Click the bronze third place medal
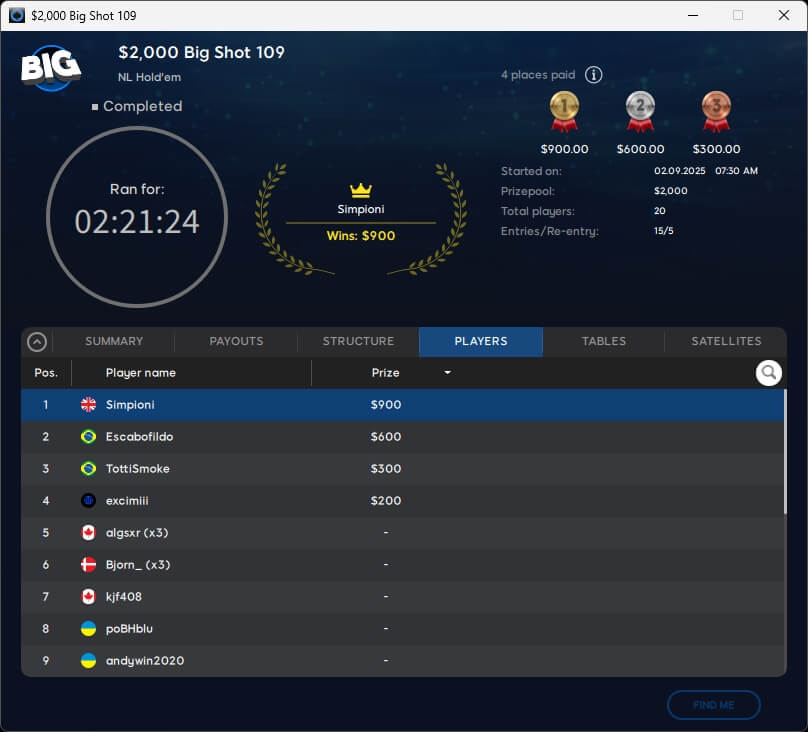 [x=716, y=111]
